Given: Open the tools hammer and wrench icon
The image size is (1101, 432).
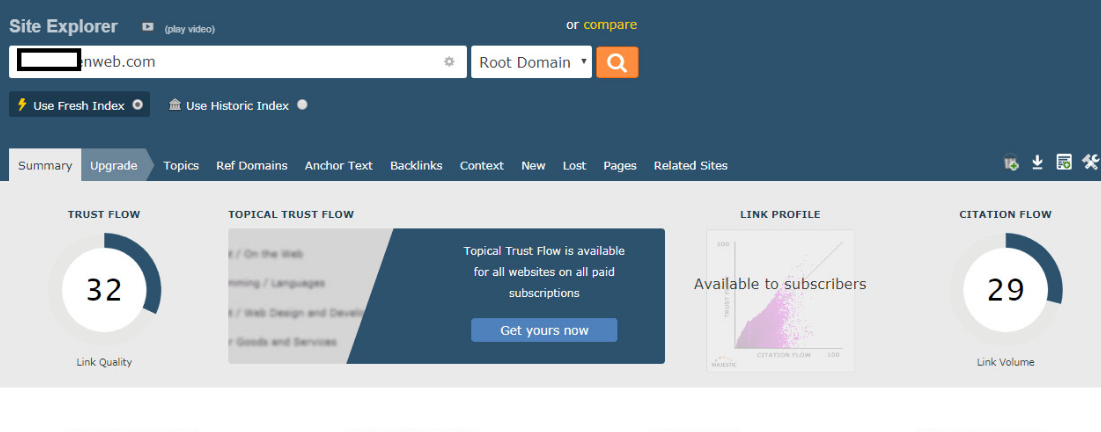Looking at the screenshot, I should (x=1090, y=162).
